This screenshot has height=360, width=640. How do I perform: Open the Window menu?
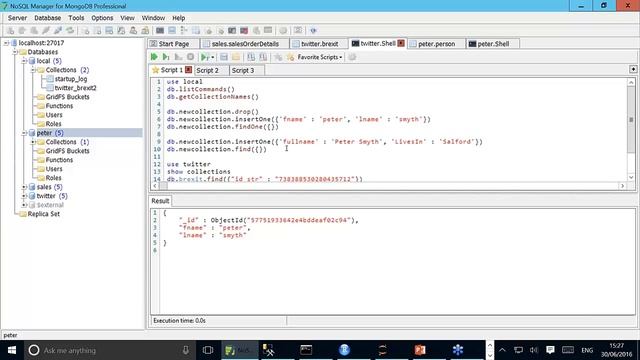pyautogui.click(x=153, y=18)
